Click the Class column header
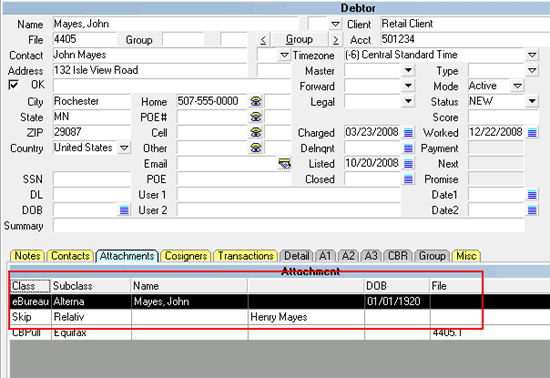 pos(30,286)
